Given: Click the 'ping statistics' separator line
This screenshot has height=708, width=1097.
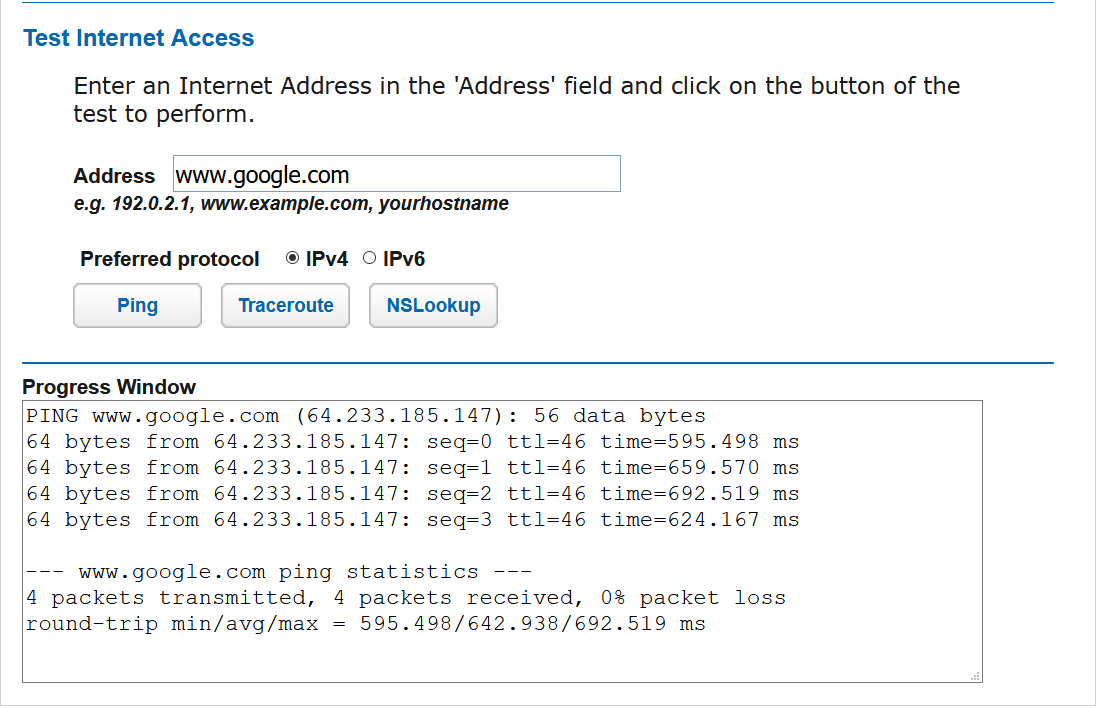Looking at the screenshot, I should (x=279, y=572).
